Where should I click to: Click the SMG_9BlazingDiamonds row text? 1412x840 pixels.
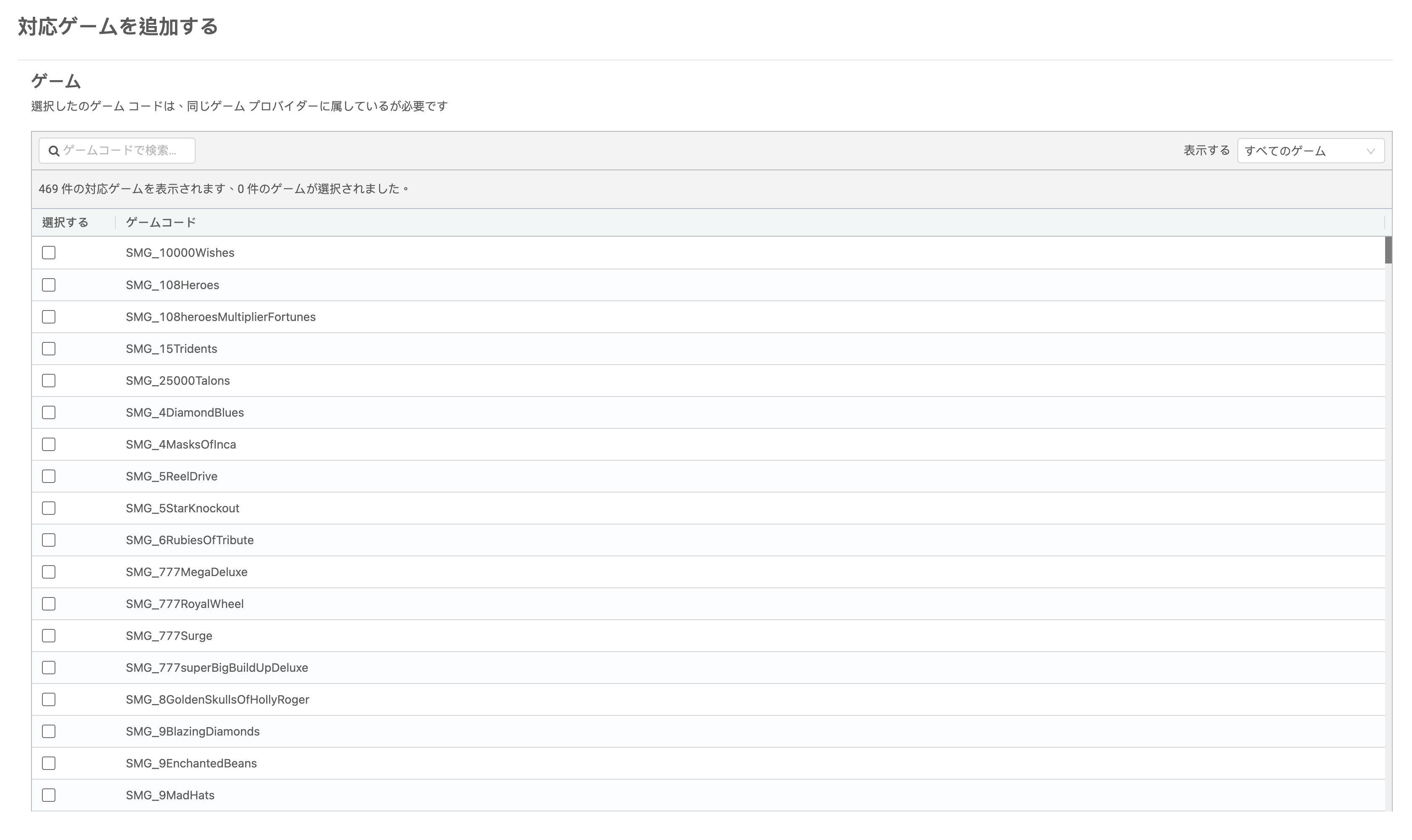click(x=193, y=731)
